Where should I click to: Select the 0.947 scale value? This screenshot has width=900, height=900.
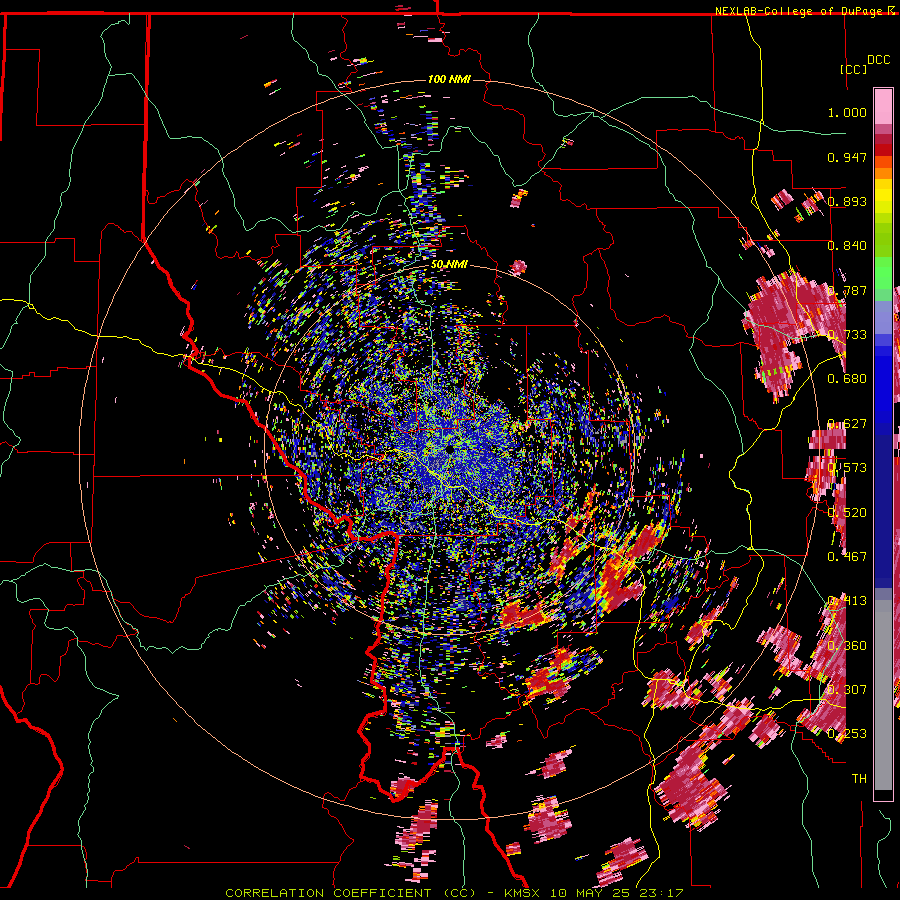pos(847,157)
